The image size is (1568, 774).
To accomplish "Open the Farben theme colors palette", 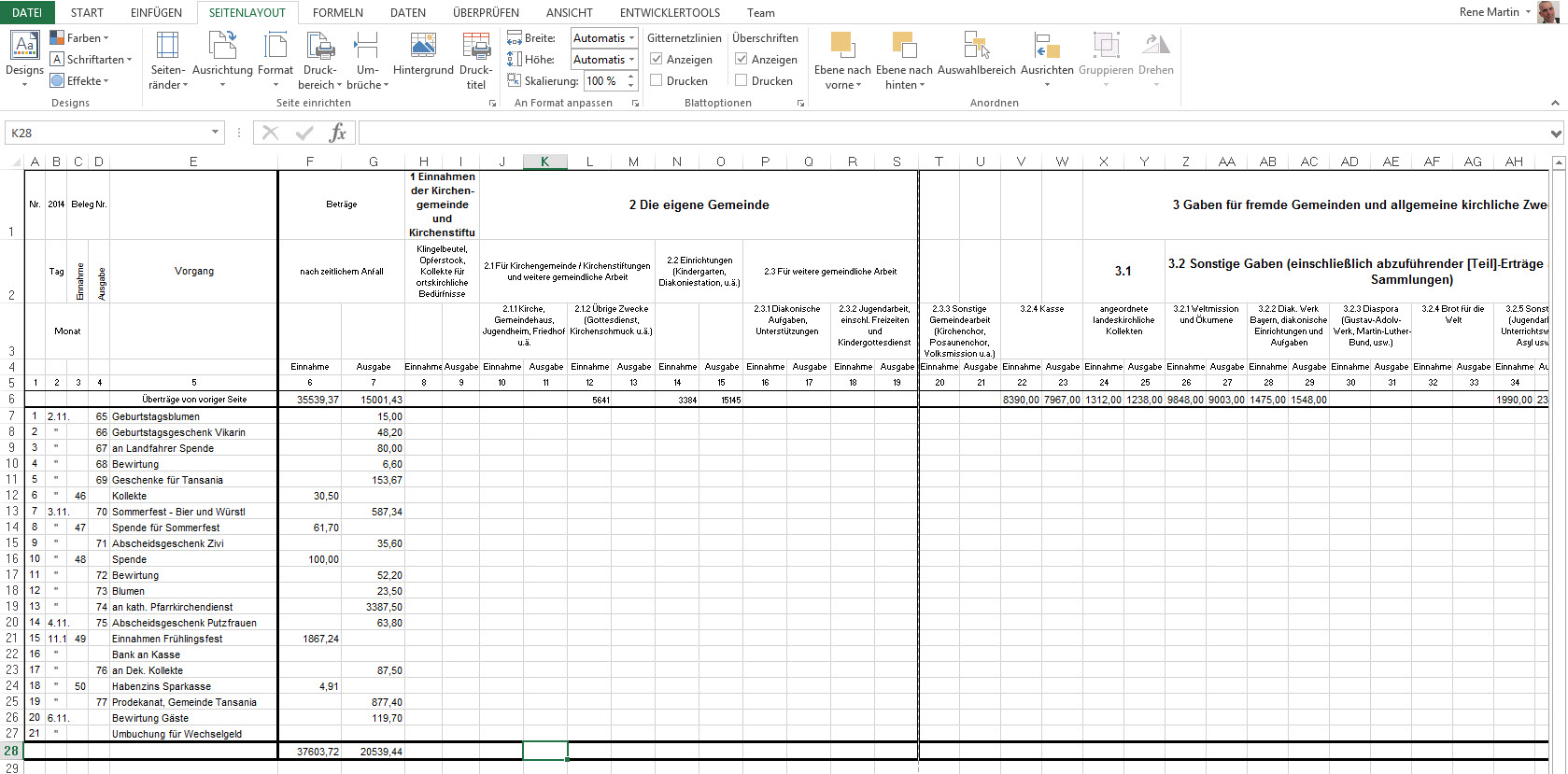I will coord(80,38).
